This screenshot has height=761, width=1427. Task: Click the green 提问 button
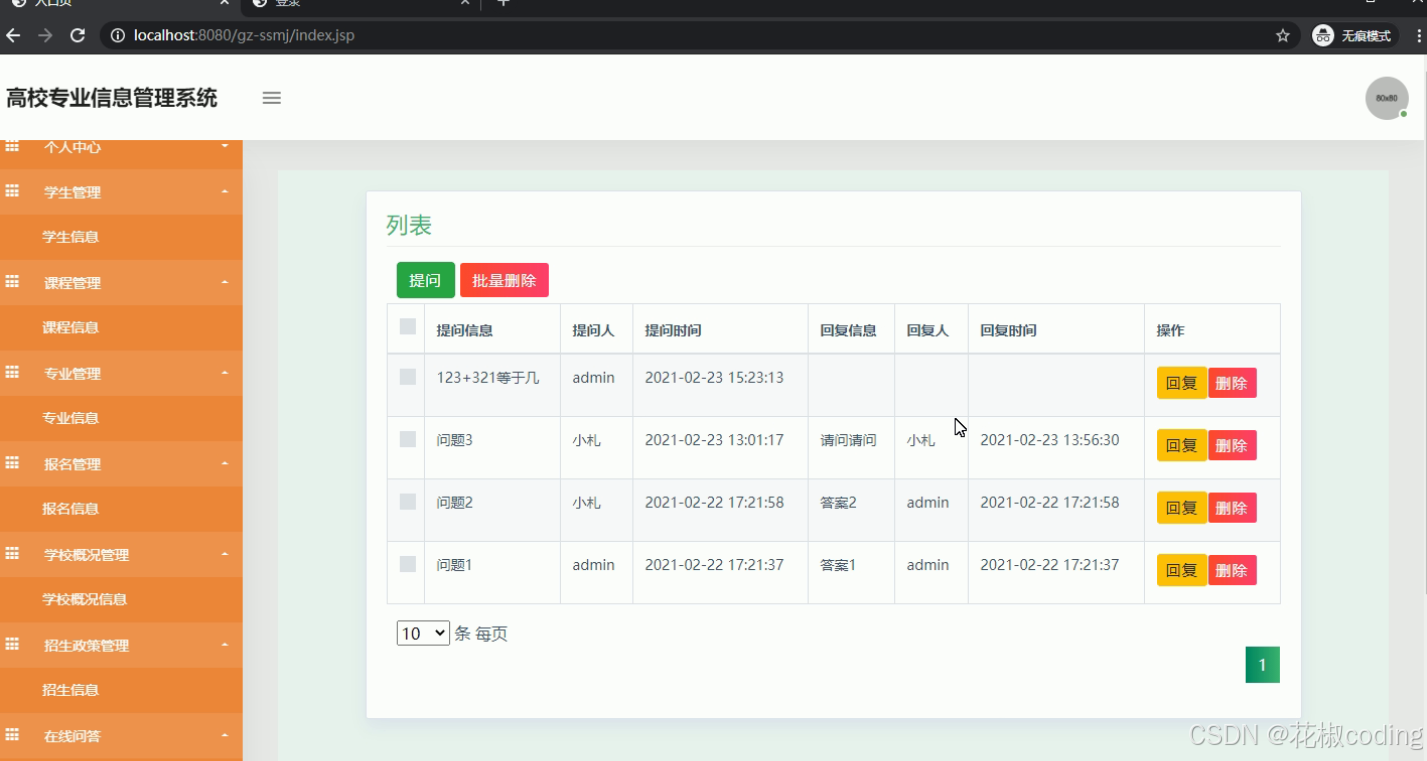(425, 280)
